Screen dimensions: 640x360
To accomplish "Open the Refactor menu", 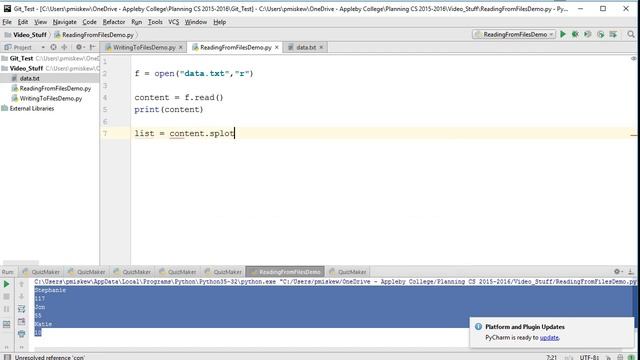I will [x=114, y=22].
